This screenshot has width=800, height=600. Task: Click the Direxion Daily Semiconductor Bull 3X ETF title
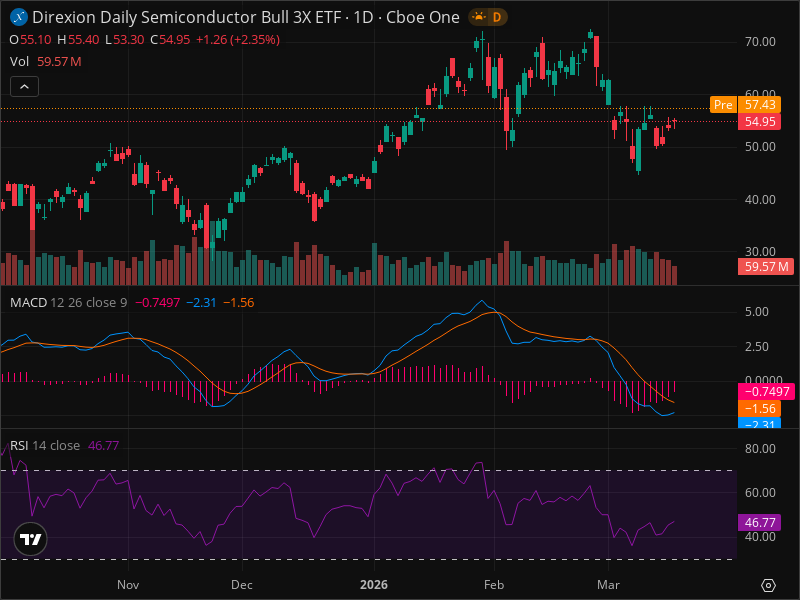pyautogui.click(x=187, y=17)
